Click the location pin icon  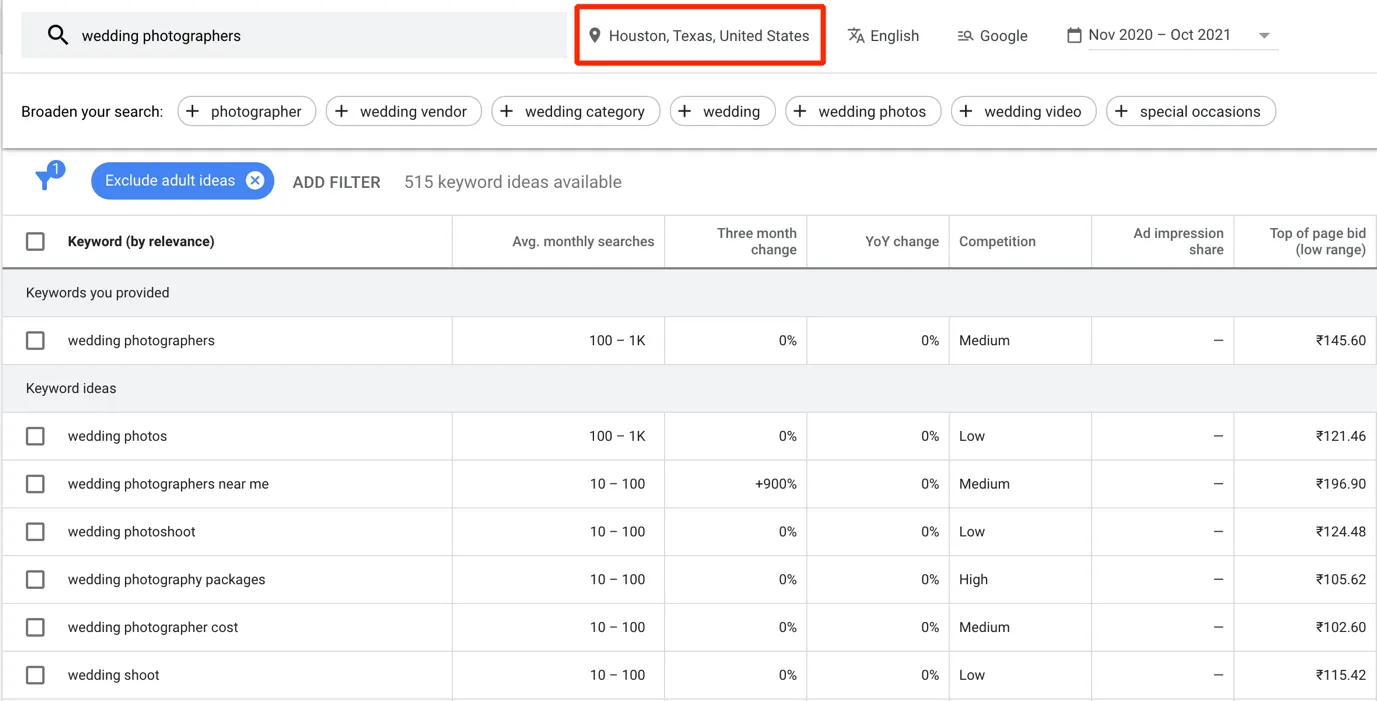coord(595,36)
